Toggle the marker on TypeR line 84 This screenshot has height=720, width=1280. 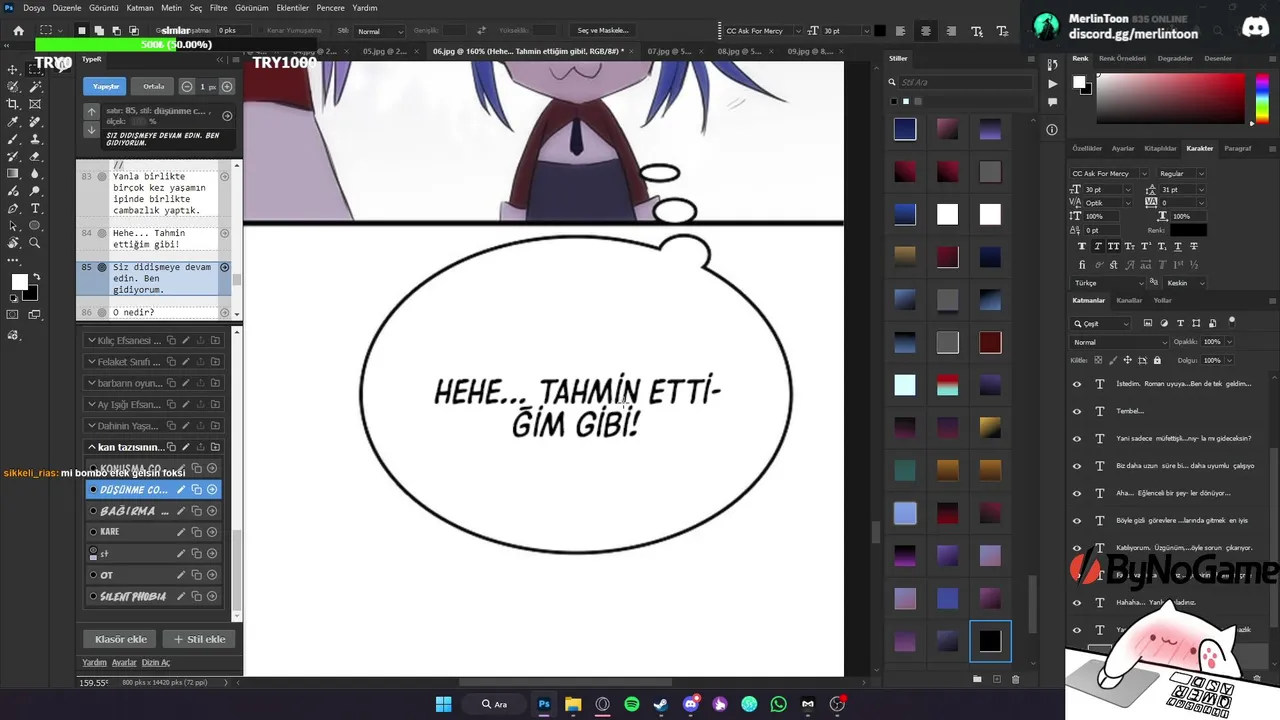pyautogui.click(x=102, y=233)
